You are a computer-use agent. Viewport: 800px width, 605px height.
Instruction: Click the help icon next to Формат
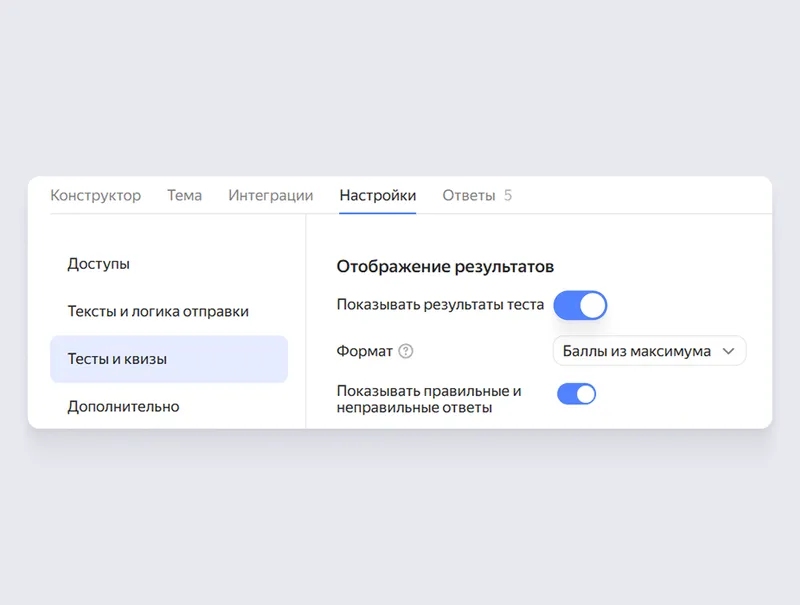406,351
